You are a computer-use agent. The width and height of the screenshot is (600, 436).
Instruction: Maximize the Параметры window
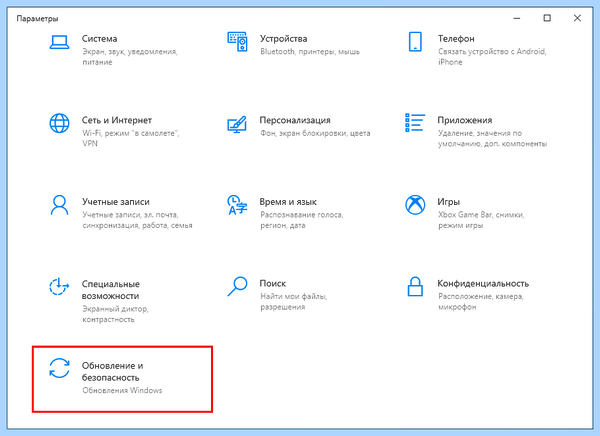547,18
